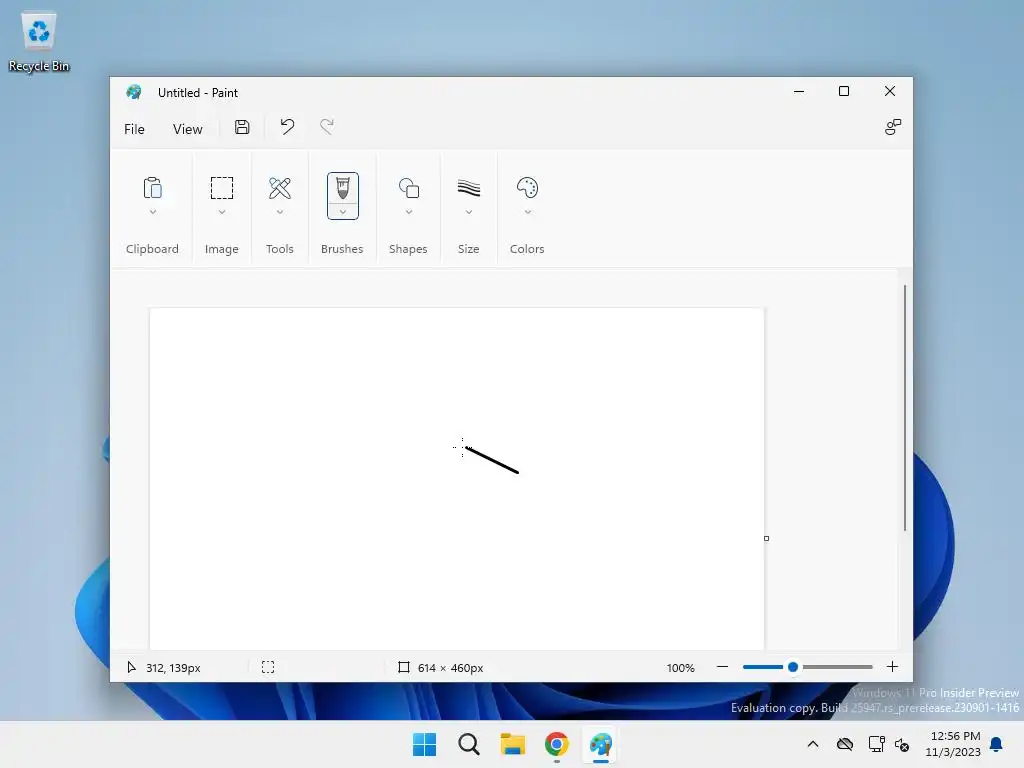Click the zoom slider handle

(793, 667)
